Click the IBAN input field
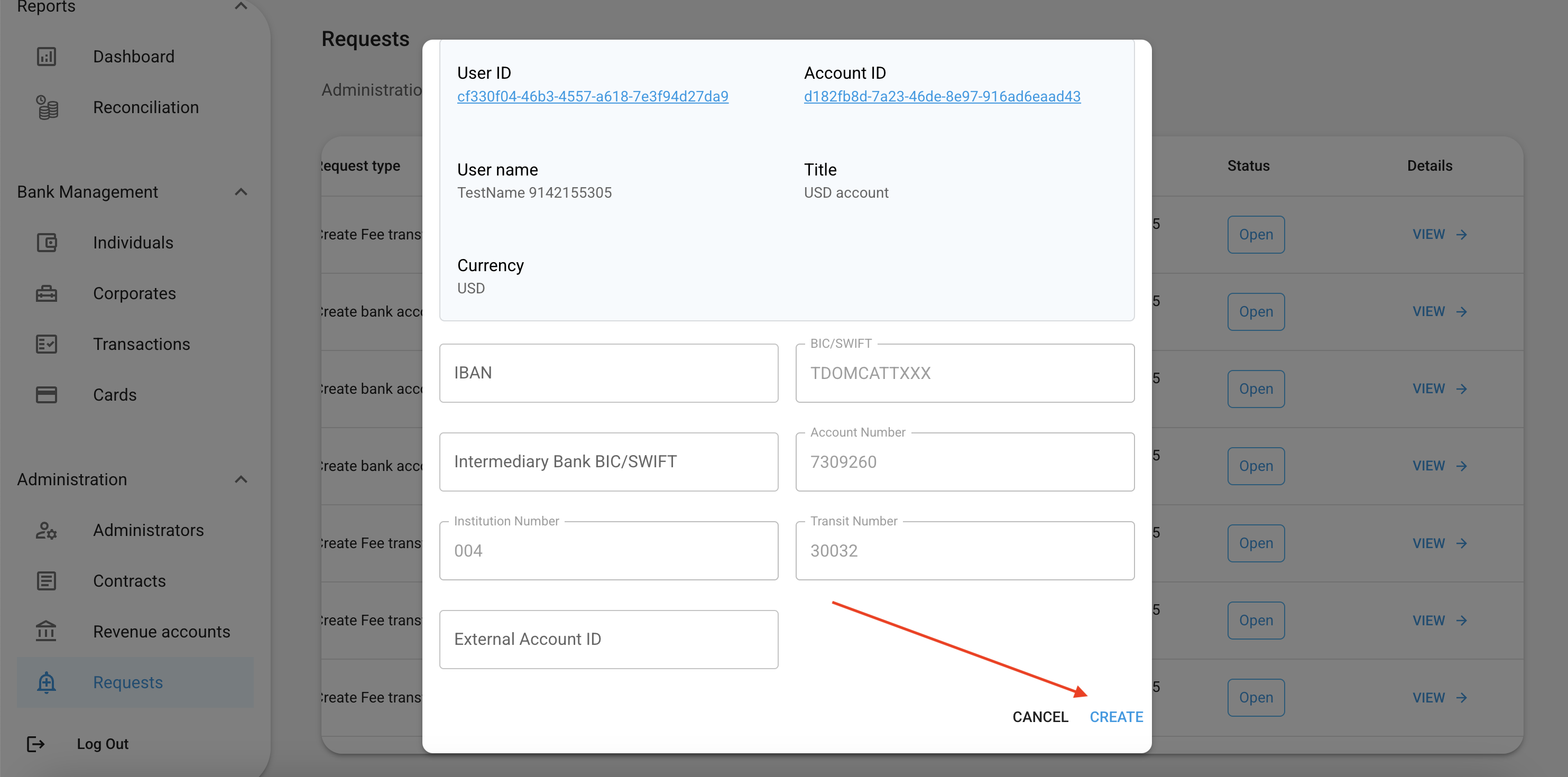Image resolution: width=1568 pixels, height=777 pixels. tap(608, 372)
